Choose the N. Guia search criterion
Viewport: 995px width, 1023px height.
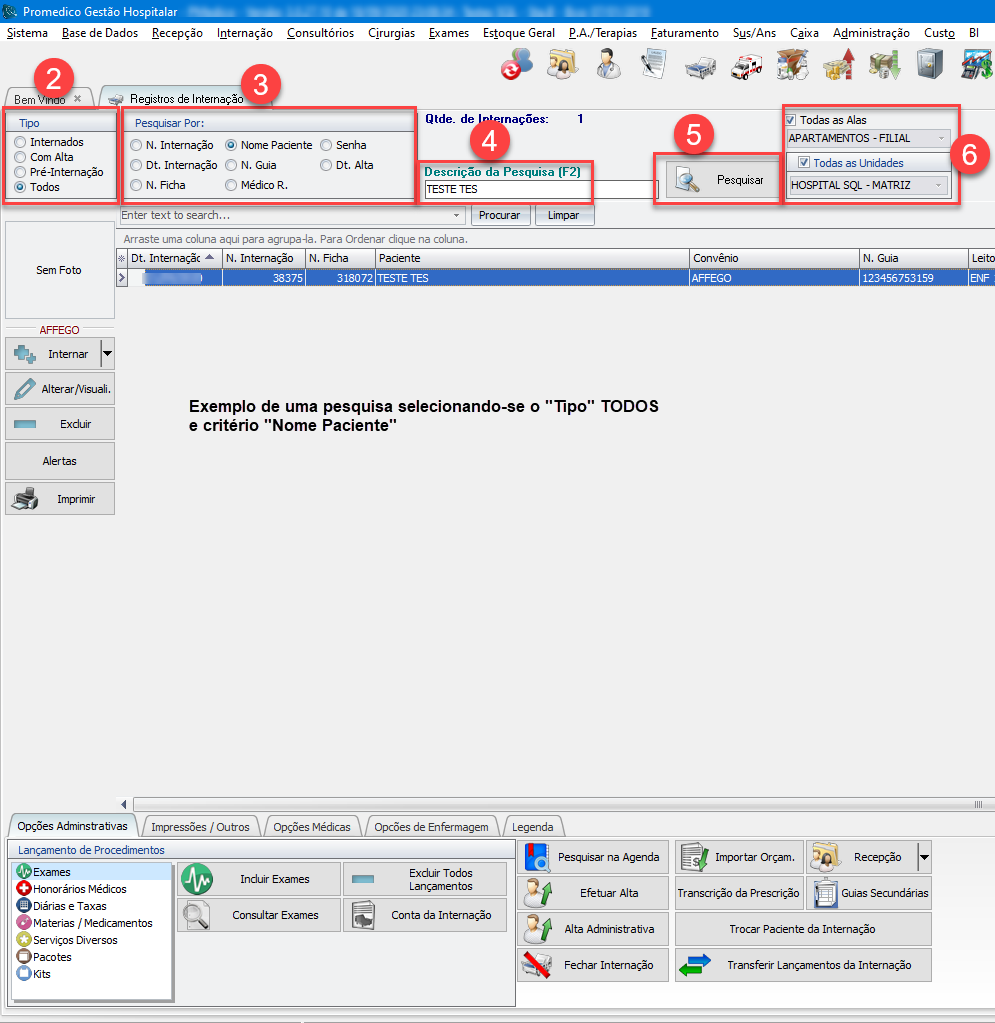coord(232,165)
